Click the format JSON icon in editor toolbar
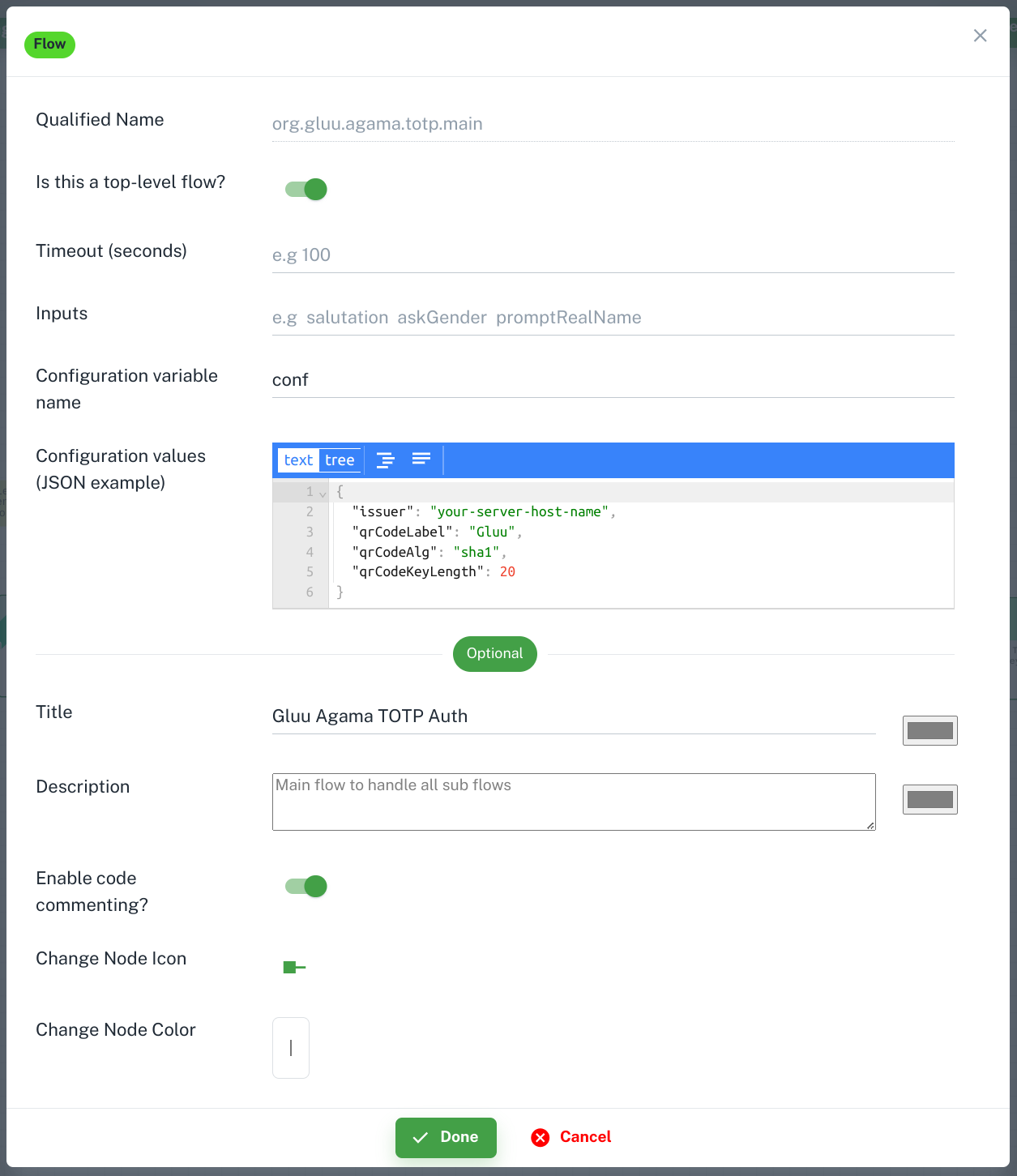1017x1176 pixels. (x=386, y=460)
